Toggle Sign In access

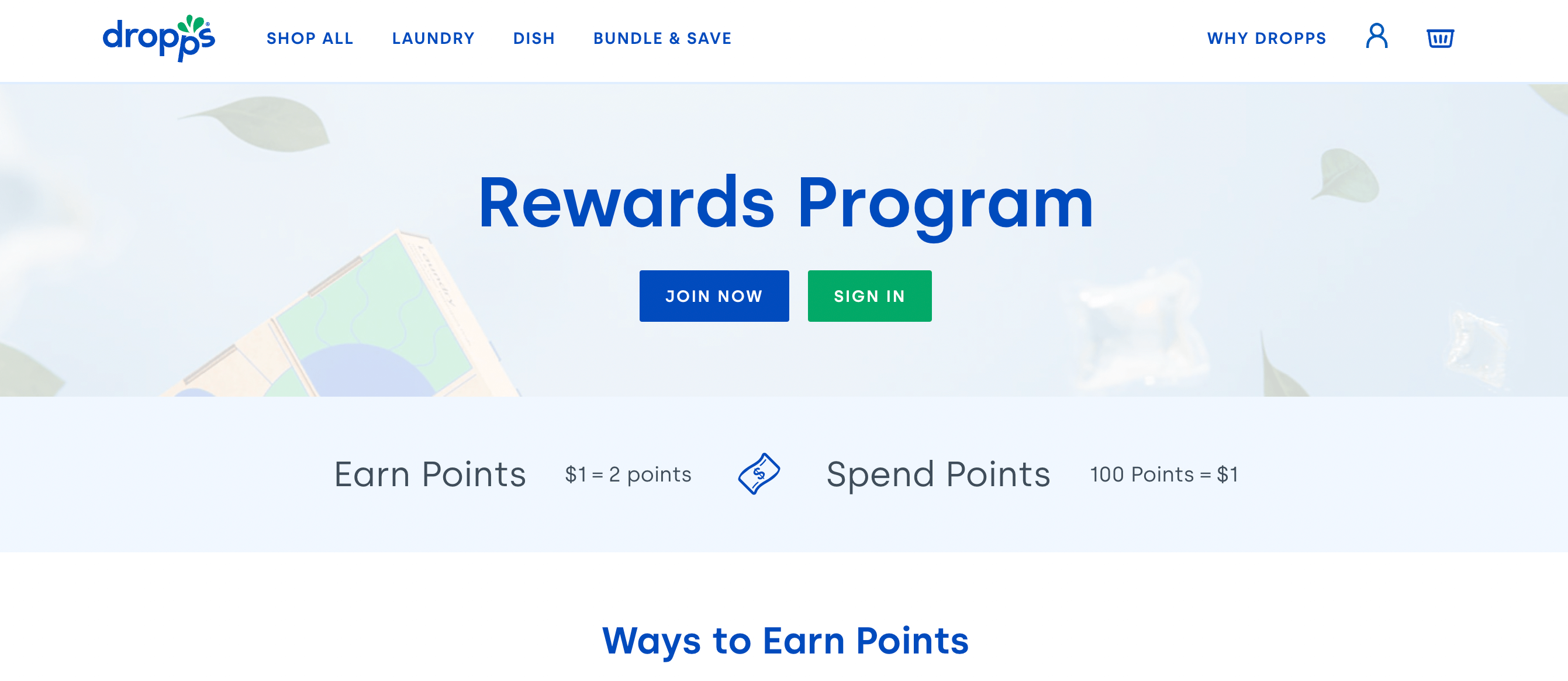(x=870, y=296)
